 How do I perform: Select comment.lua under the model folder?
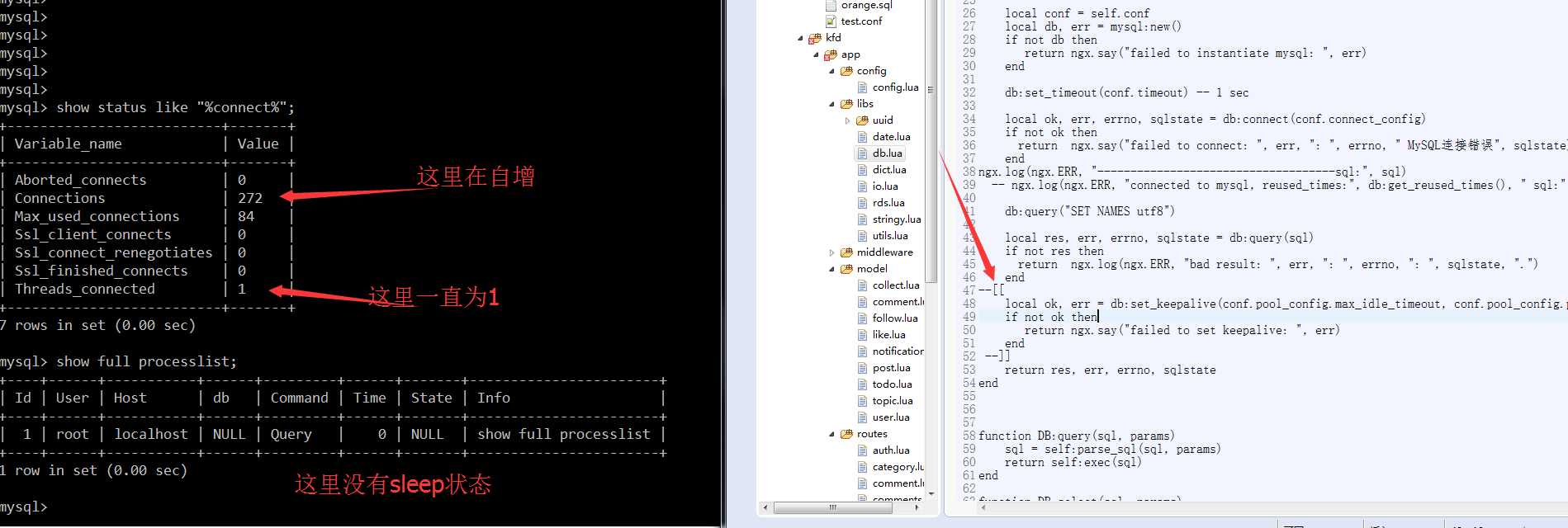click(898, 302)
